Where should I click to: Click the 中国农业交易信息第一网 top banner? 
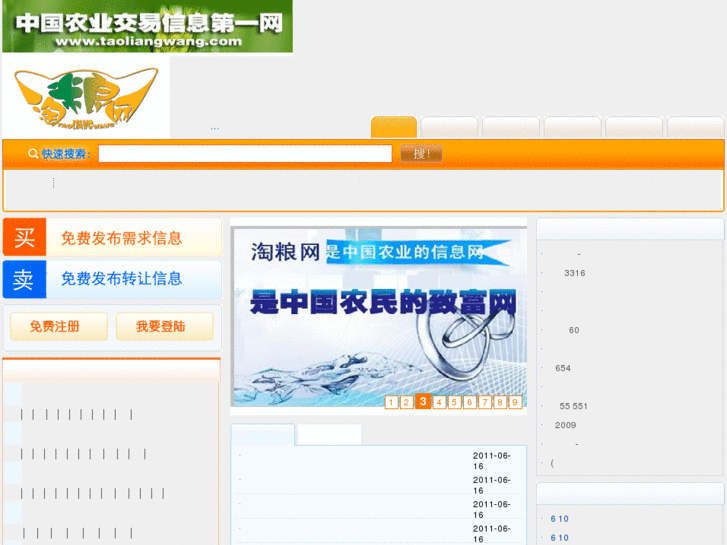[147, 26]
